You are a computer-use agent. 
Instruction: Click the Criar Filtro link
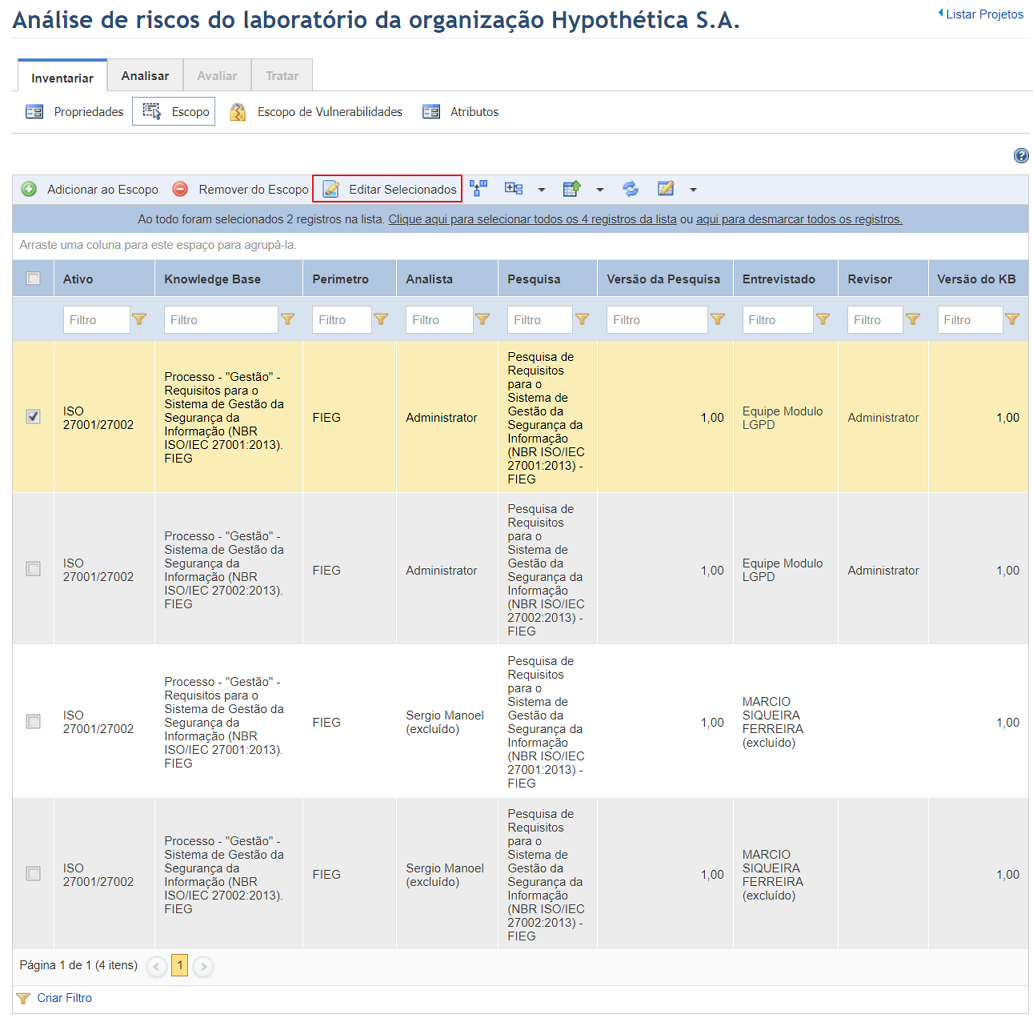point(65,998)
